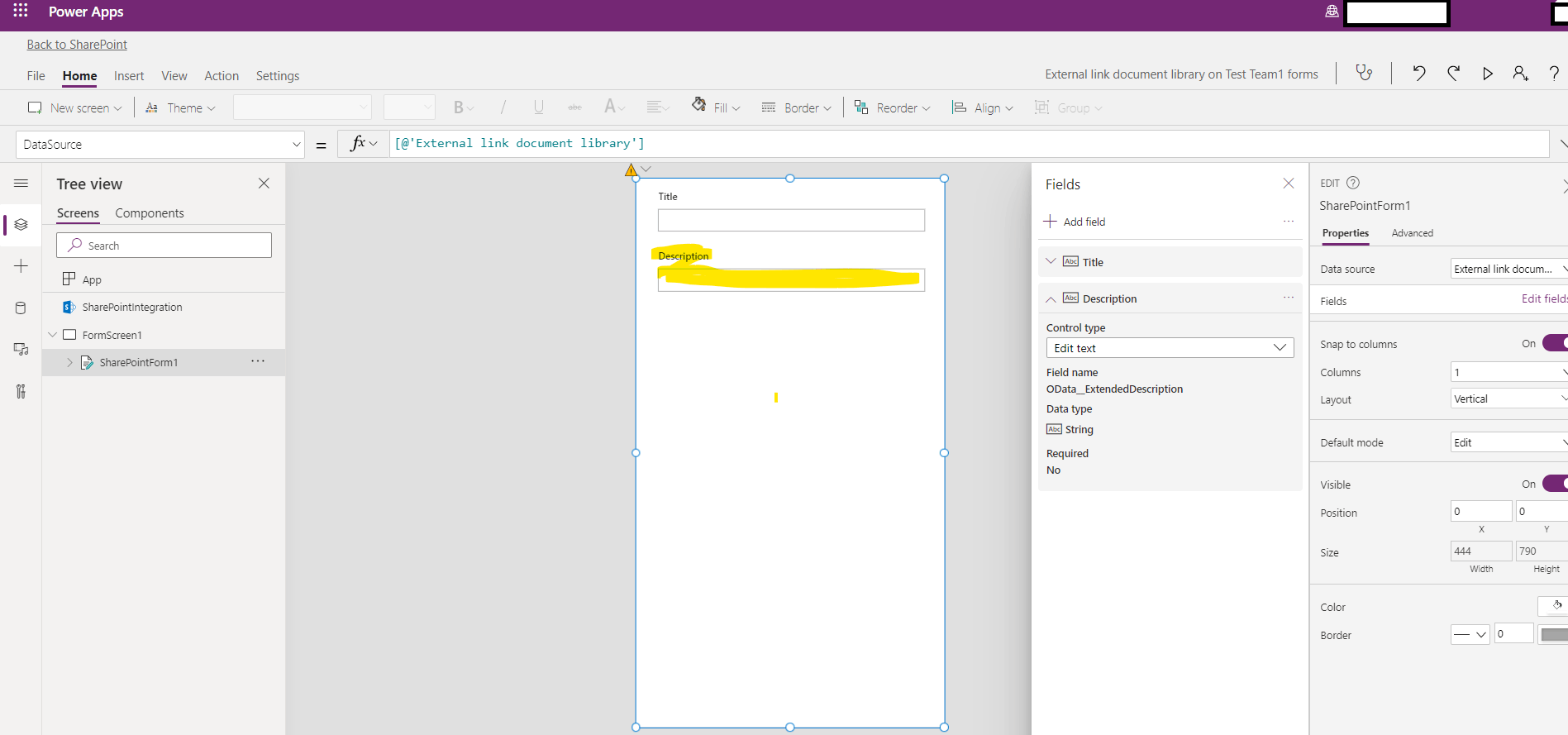Preview the app with the play icon
The image size is (1568, 735).
coord(1487,74)
